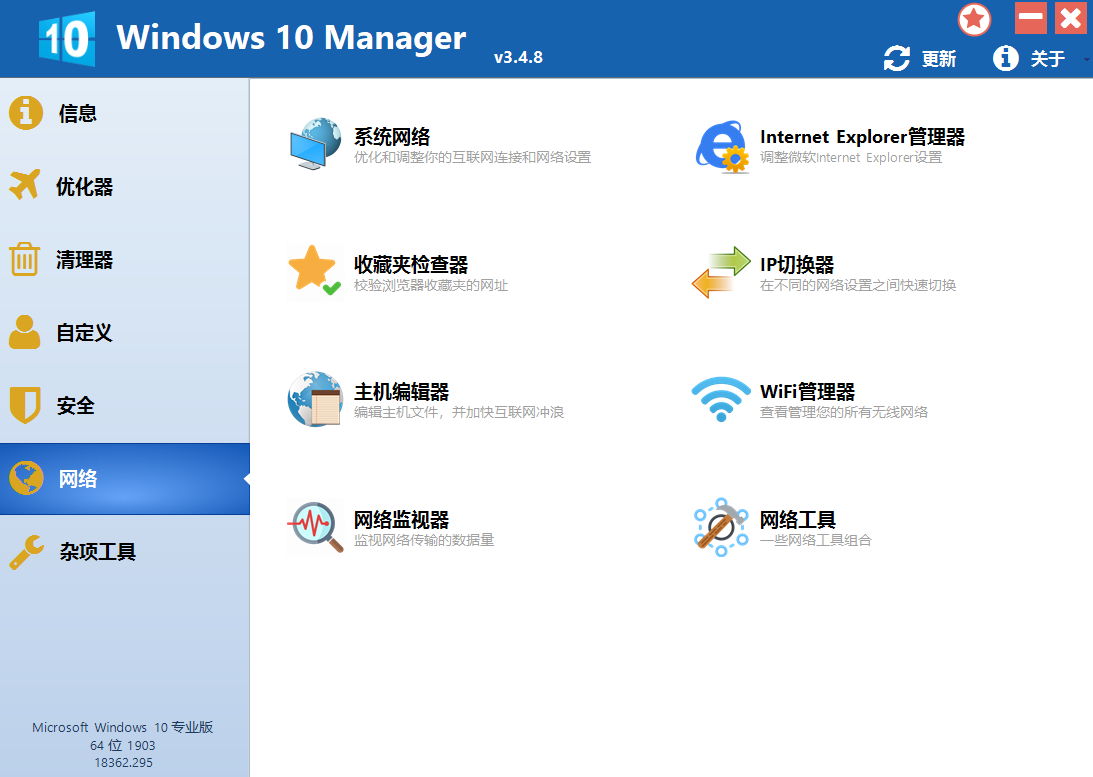Open the 信息 information icon in sidebar
The image size is (1093, 777).
26,113
